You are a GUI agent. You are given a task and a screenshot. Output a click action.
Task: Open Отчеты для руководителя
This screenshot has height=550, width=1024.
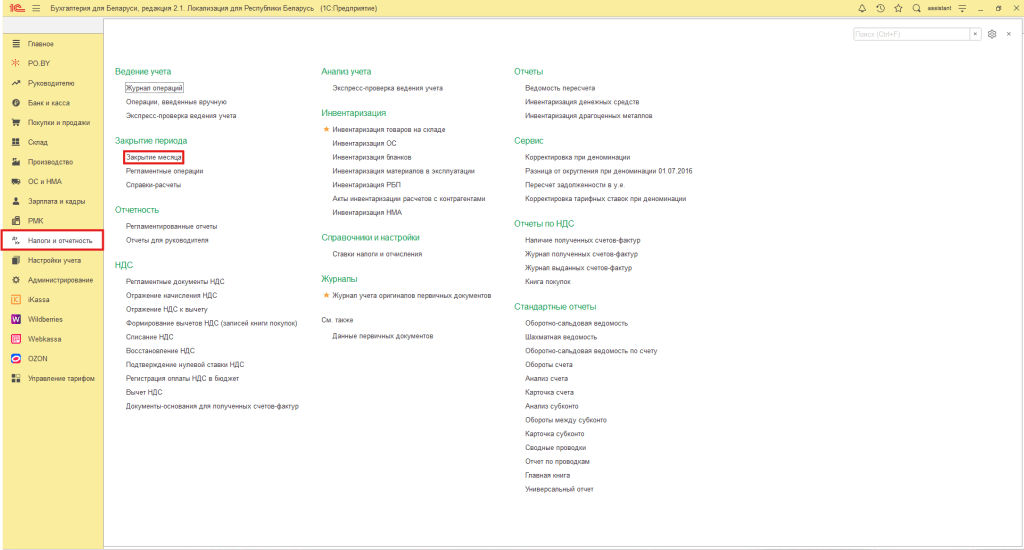[x=167, y=240]
